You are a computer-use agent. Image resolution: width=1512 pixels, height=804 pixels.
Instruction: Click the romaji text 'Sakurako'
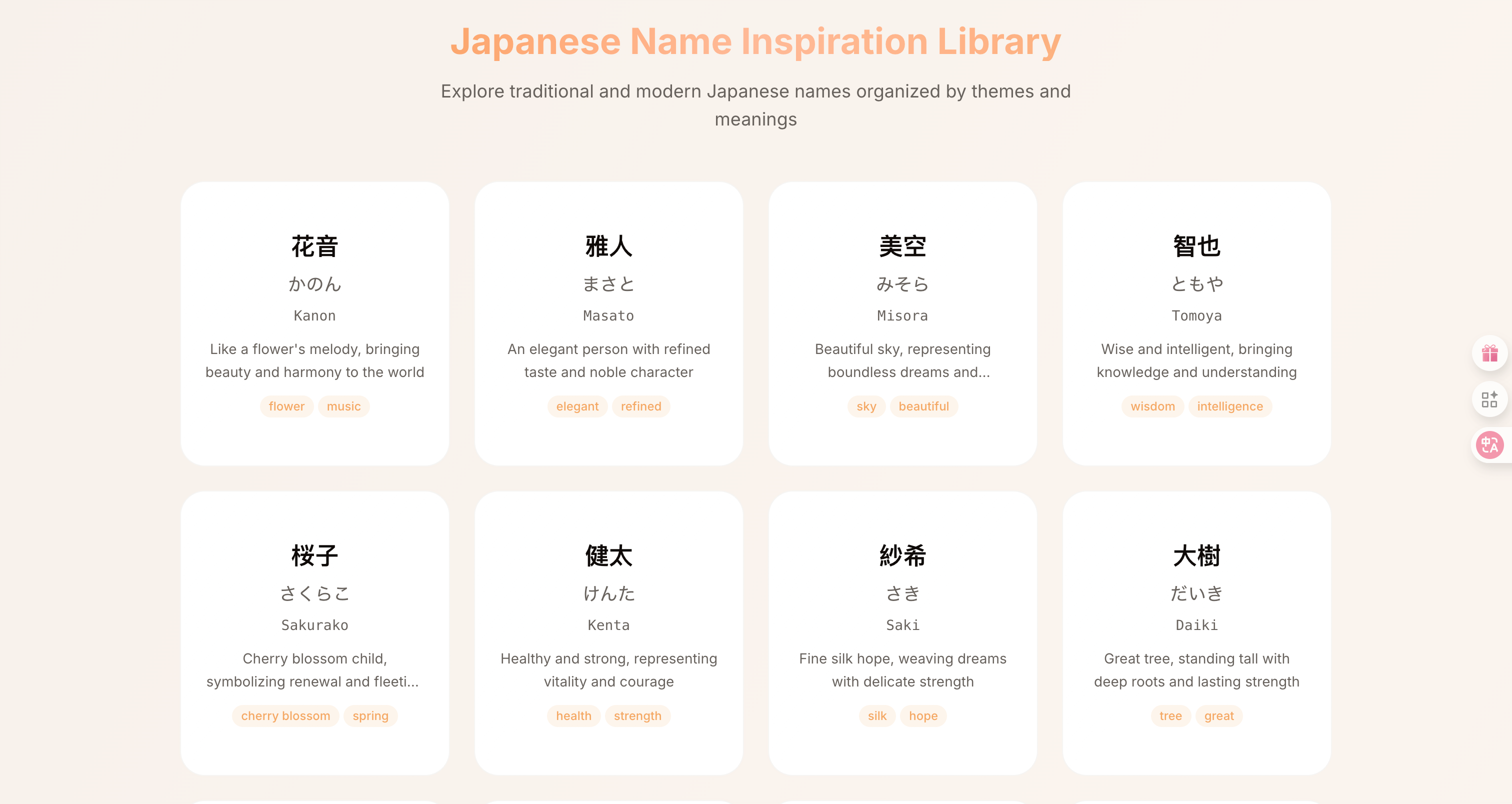(315, 625)
